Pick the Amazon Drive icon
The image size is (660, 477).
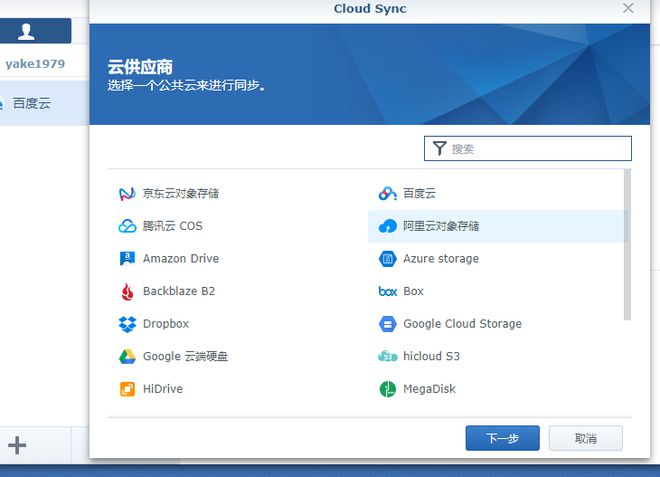click(x=127, y=258)
